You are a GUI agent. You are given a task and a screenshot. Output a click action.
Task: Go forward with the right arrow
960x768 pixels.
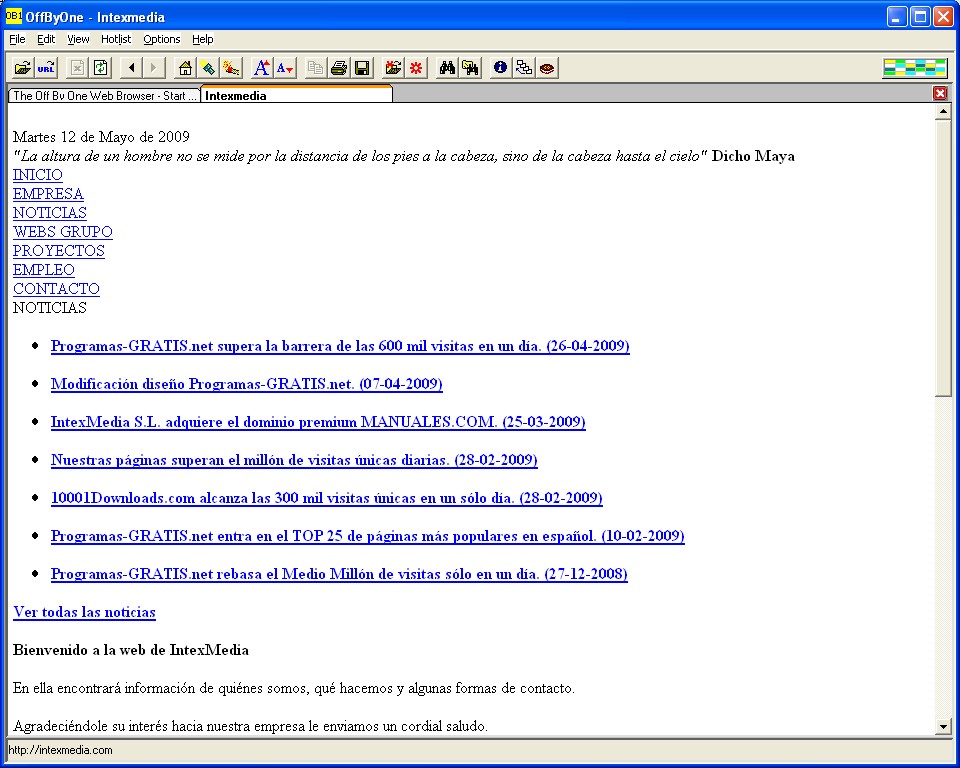pyautogui.click(x=154, y=67)
